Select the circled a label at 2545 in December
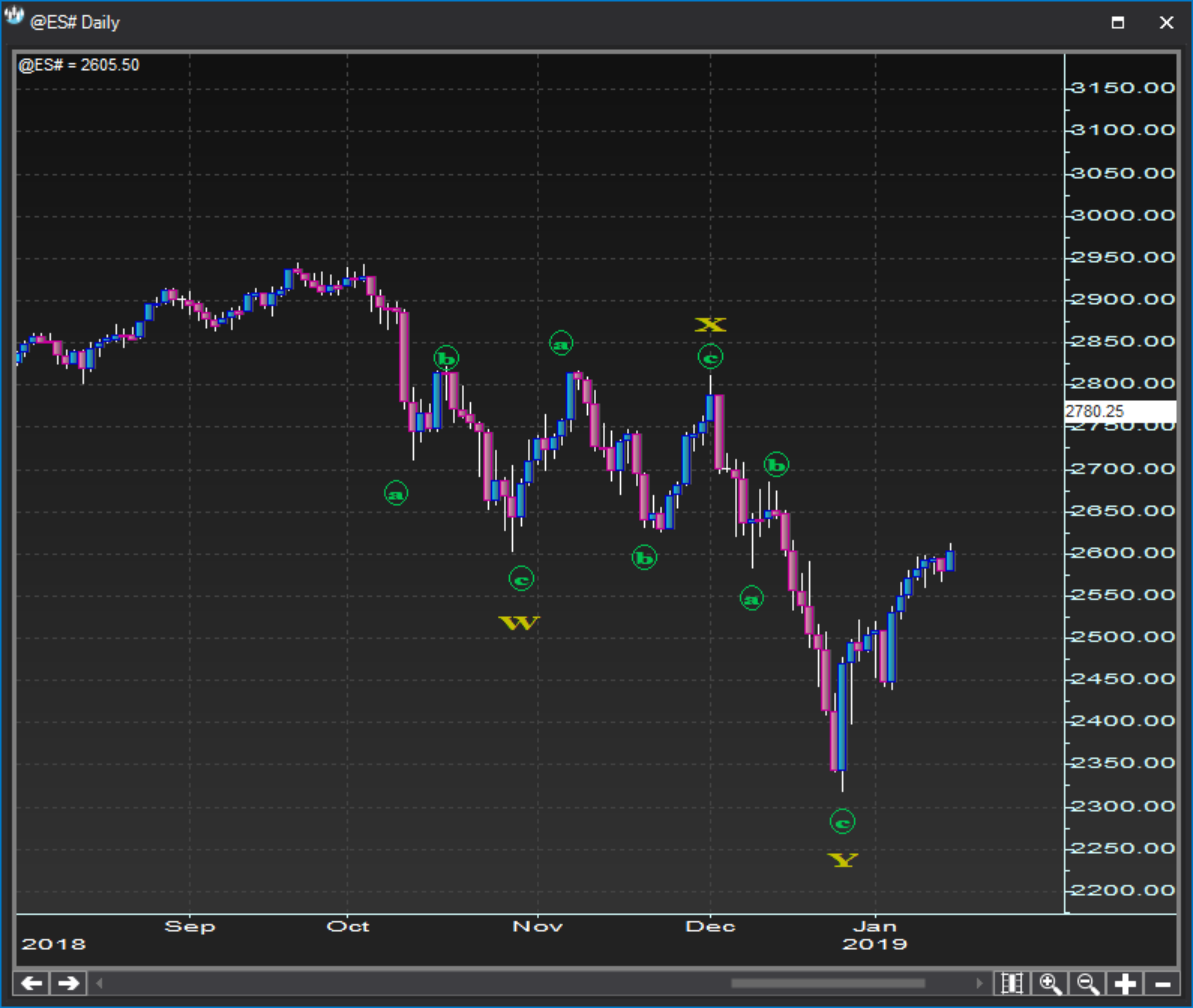This screenshot has width=1193, height=1008. (x=752, y=598)
